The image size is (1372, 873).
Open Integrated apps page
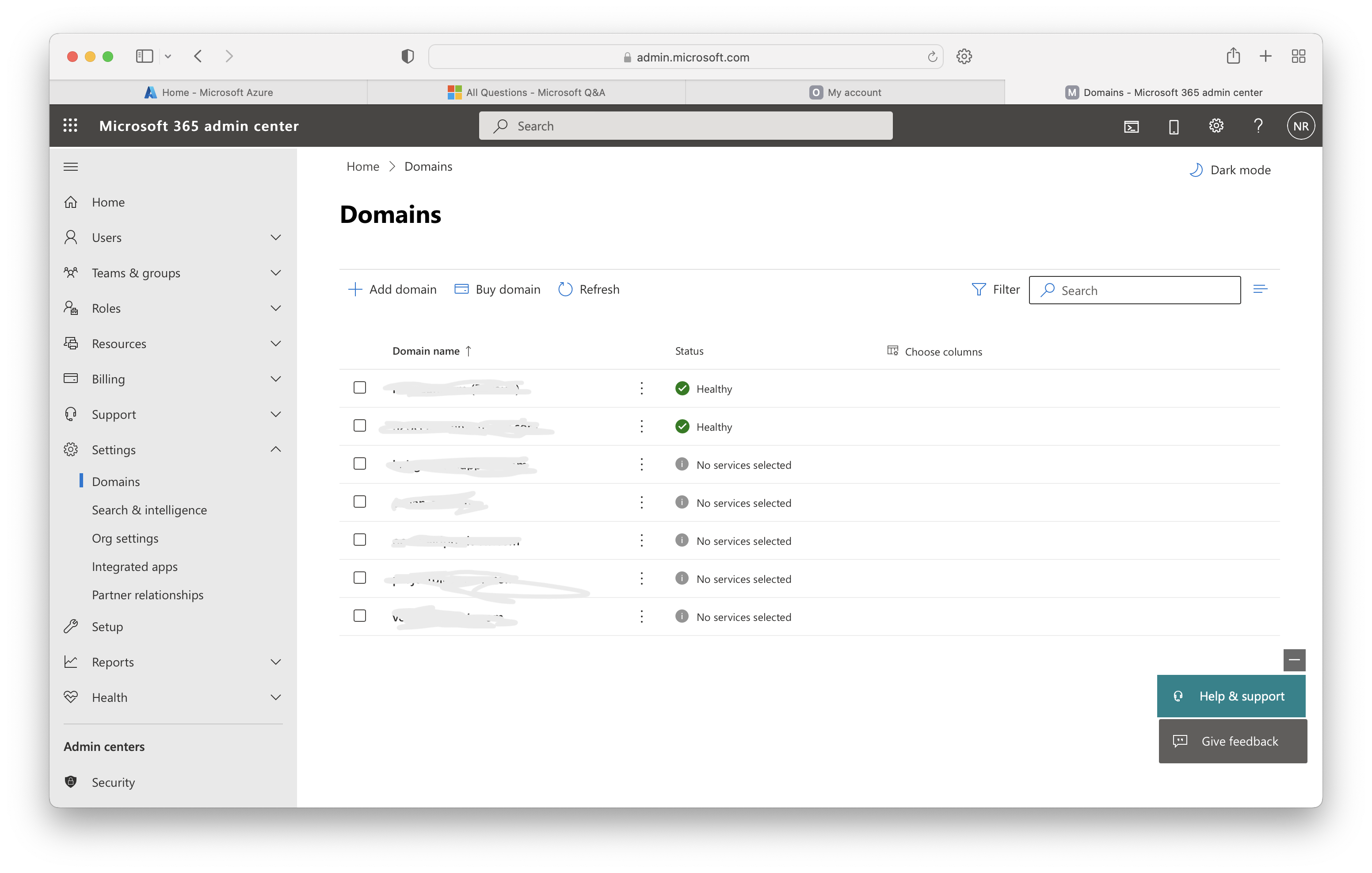tap(134, 566)
